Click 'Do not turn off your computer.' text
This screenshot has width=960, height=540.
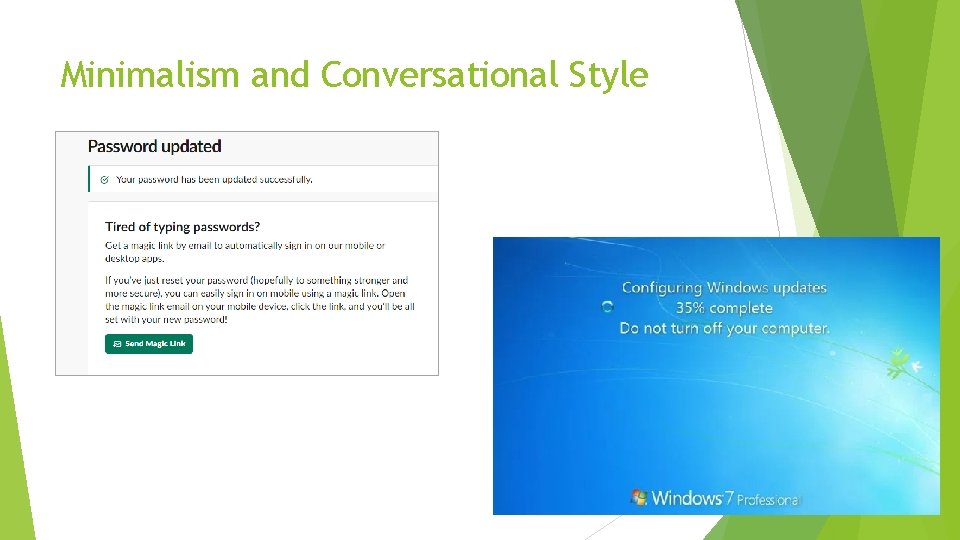point(724,328)
